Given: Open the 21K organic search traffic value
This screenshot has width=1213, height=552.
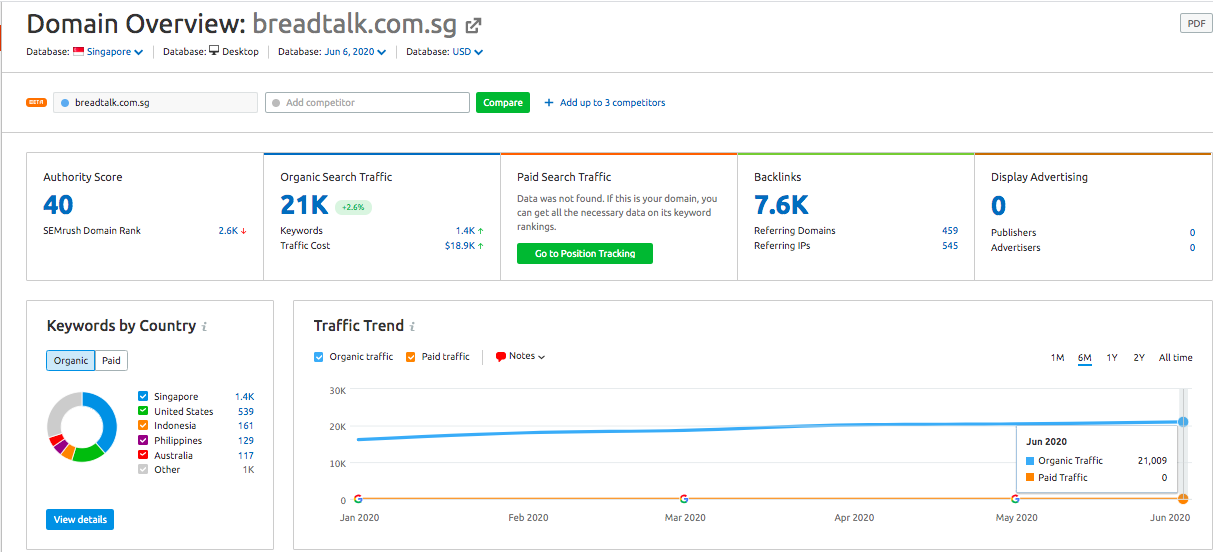Looking at the screenshot, I should point(304,205).
